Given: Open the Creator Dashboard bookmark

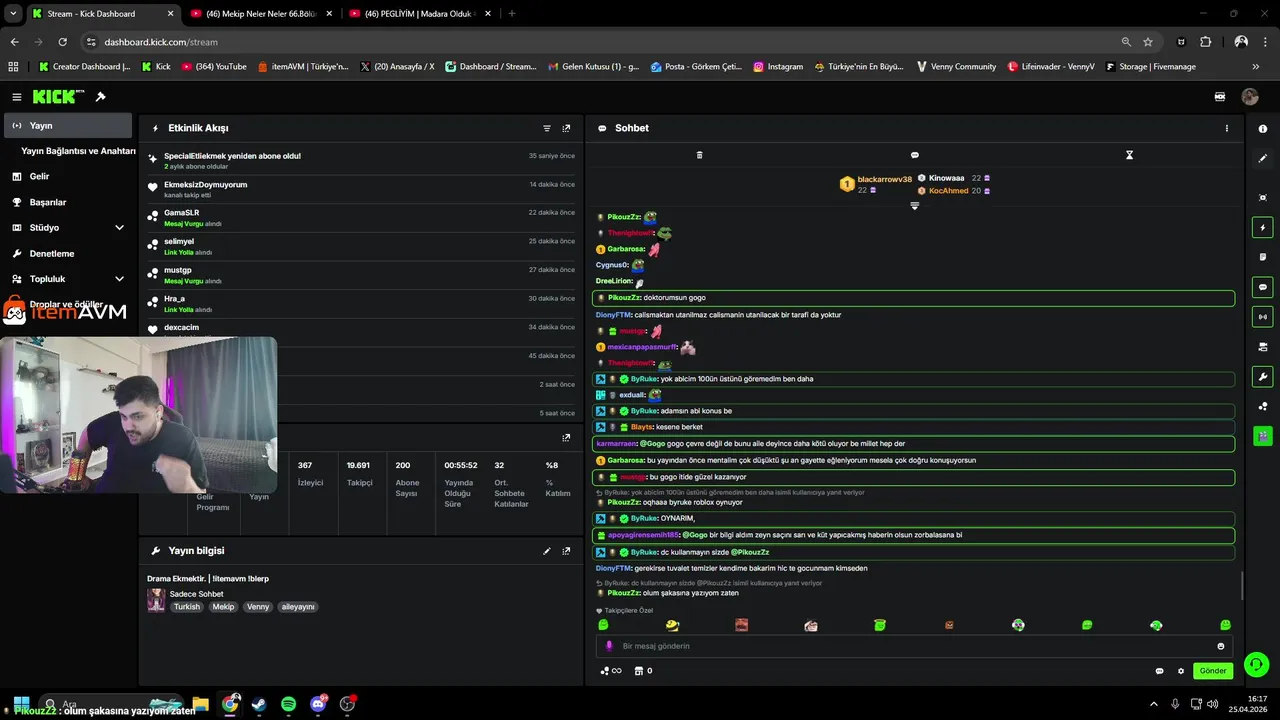Looking at the screenshot, I should 84,66.
